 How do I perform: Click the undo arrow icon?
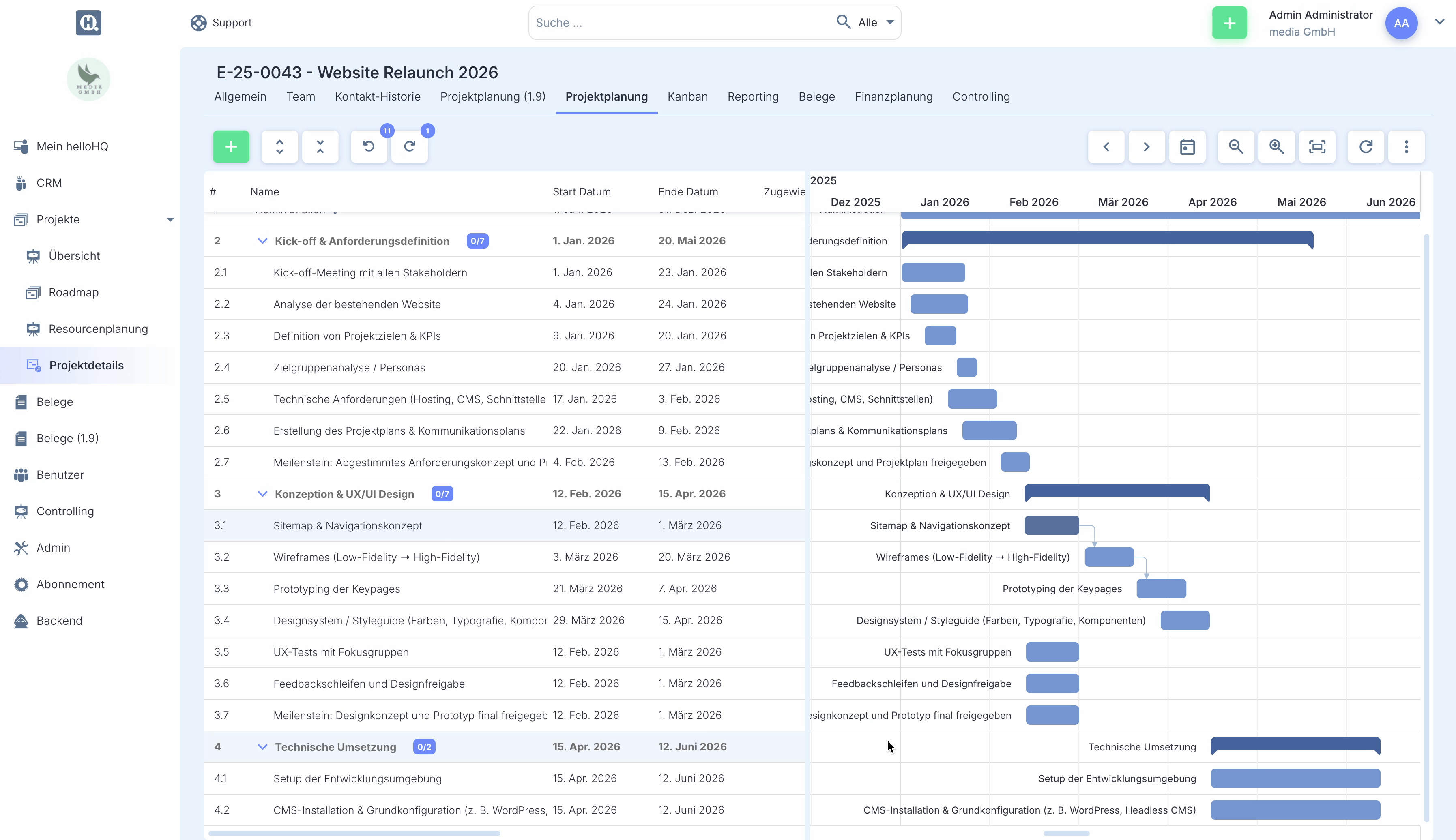(369, 146)
